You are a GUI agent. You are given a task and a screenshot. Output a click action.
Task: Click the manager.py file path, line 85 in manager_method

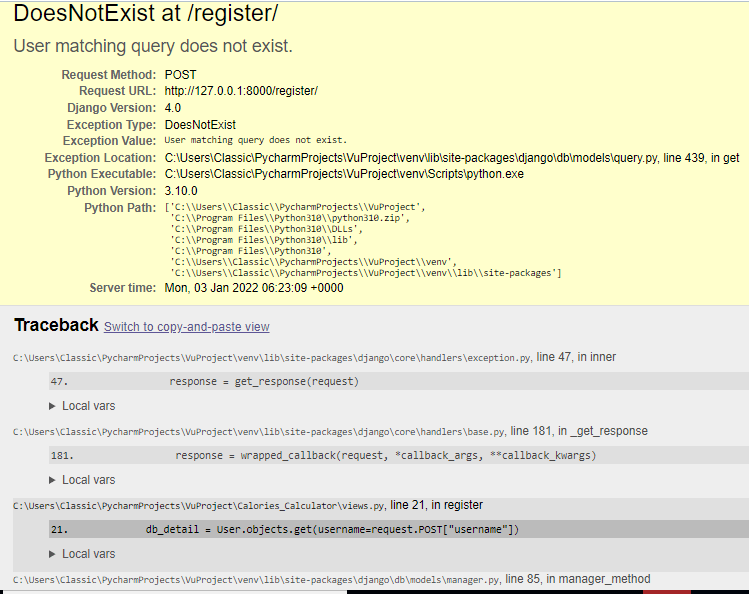click(x=332, y=579)
